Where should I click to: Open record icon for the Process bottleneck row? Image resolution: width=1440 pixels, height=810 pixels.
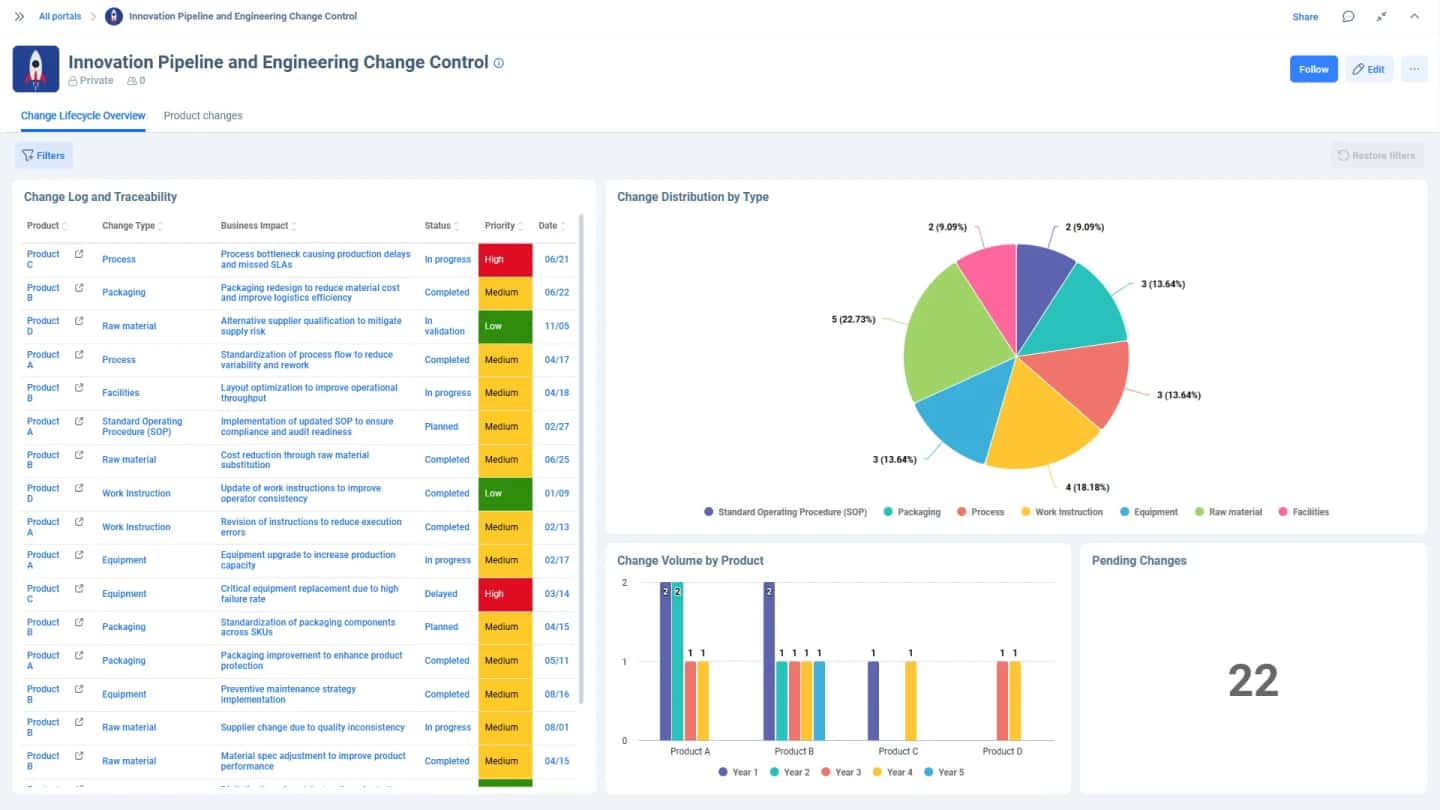79,254
